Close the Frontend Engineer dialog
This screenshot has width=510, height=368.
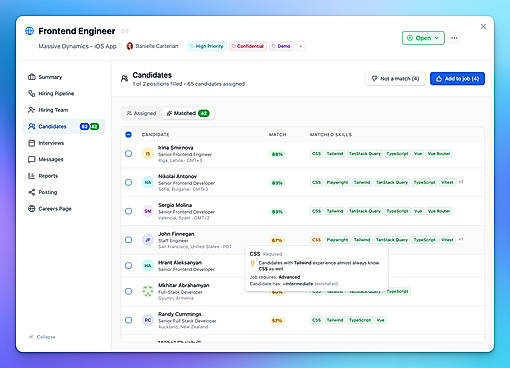pyautogui.click(x=483, y=26)
